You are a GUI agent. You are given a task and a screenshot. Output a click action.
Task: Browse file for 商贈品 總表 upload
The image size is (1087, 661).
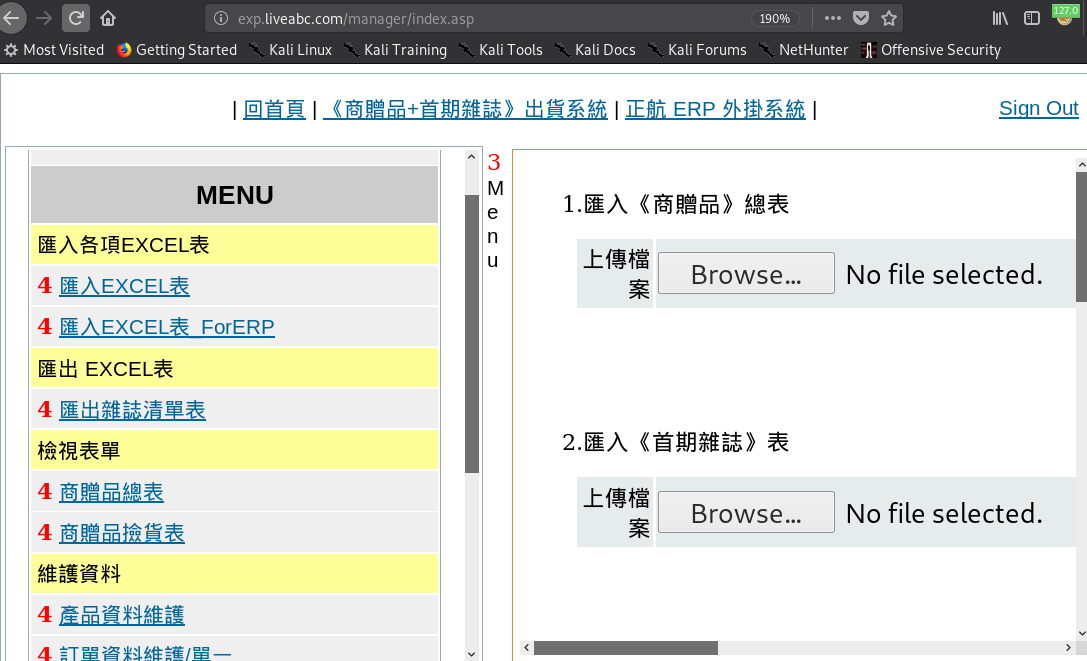[746, 273]
